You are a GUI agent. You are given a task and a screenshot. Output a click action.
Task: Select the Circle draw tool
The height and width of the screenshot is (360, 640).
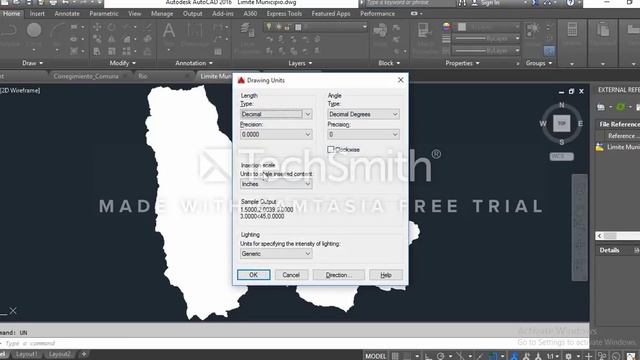[x=34, y=31]
